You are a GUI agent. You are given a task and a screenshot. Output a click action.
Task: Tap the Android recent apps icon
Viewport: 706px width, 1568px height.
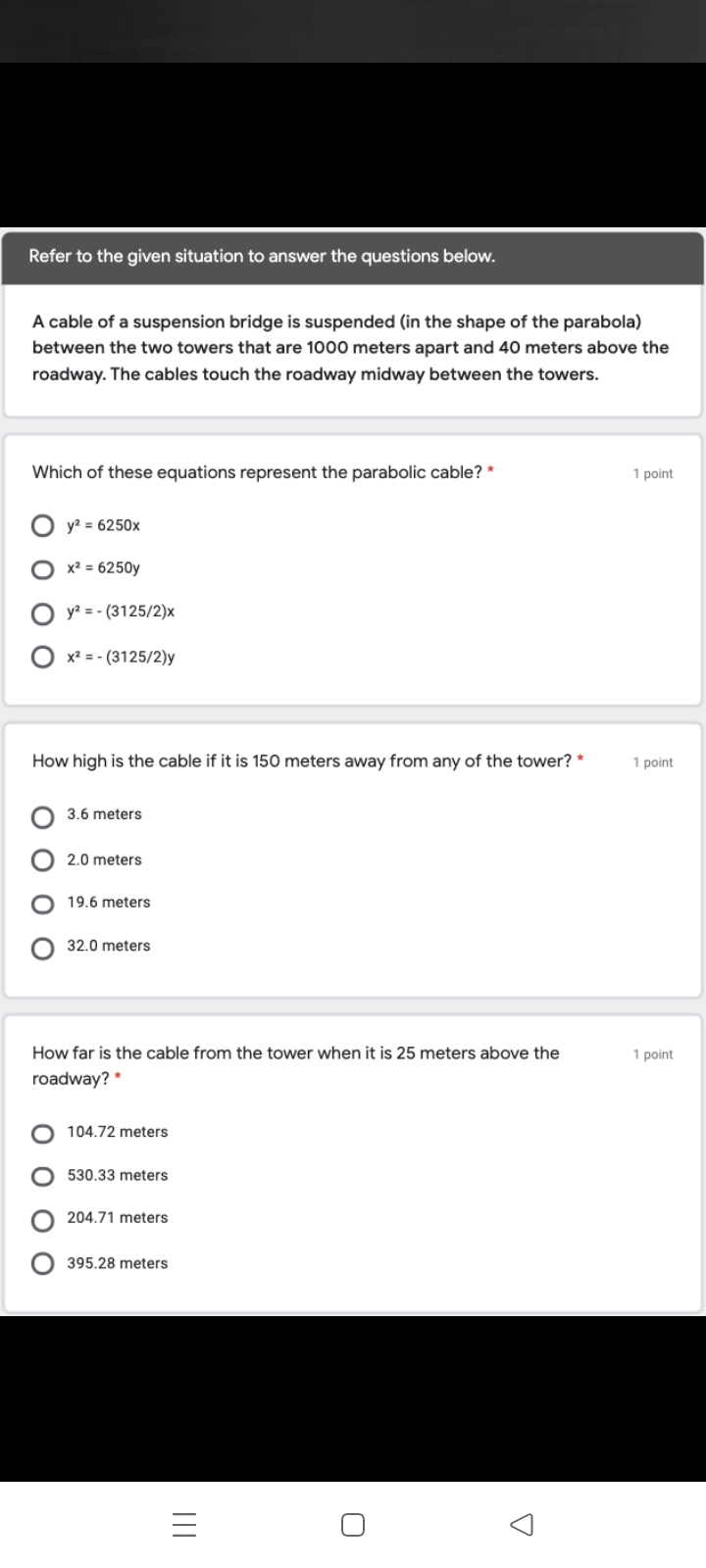[184, 1525]
